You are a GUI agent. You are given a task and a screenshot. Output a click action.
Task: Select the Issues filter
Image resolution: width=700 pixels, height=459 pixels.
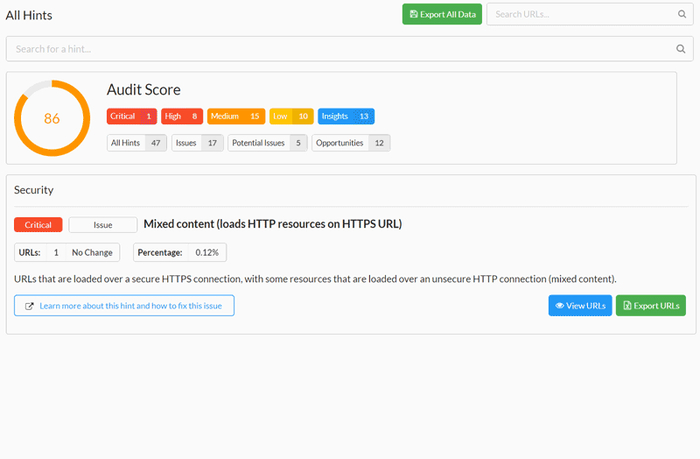pos(197,143)
